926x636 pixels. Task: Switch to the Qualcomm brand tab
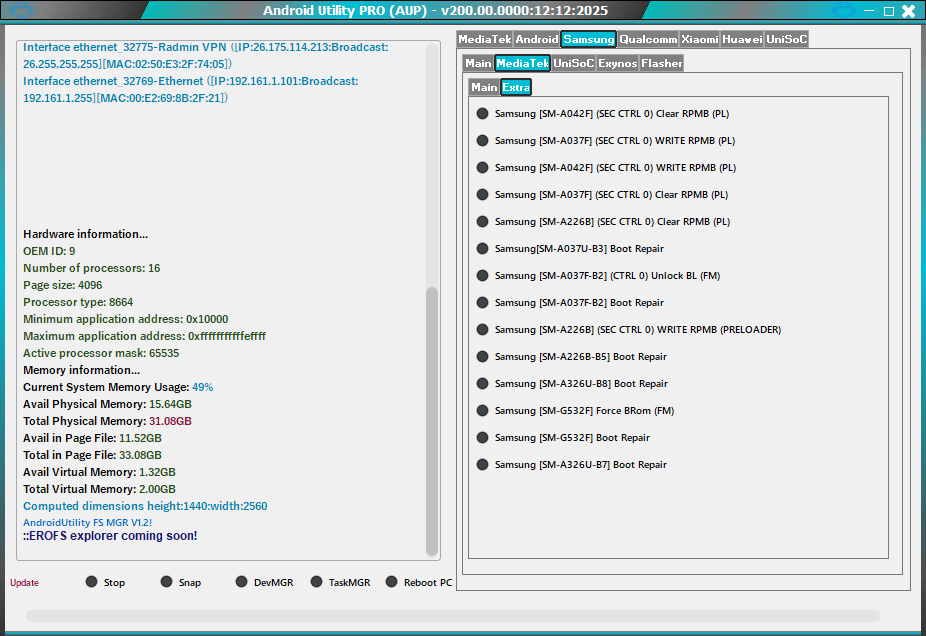647,39
